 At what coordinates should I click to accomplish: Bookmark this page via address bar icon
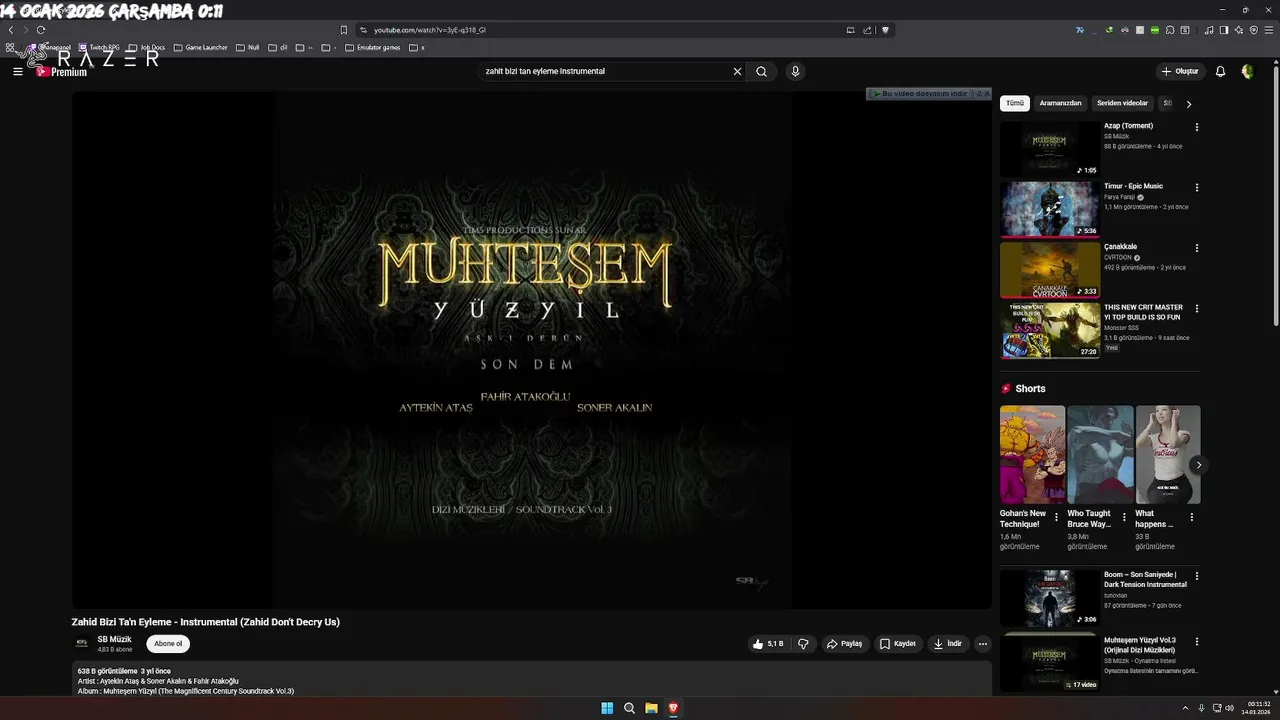[x=344, y=30]
